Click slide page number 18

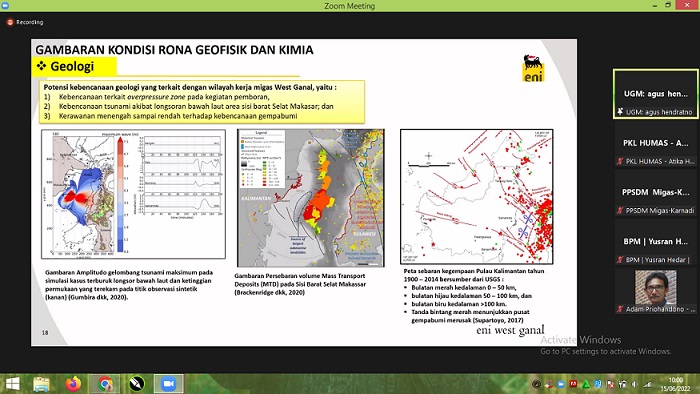[45, 332]
